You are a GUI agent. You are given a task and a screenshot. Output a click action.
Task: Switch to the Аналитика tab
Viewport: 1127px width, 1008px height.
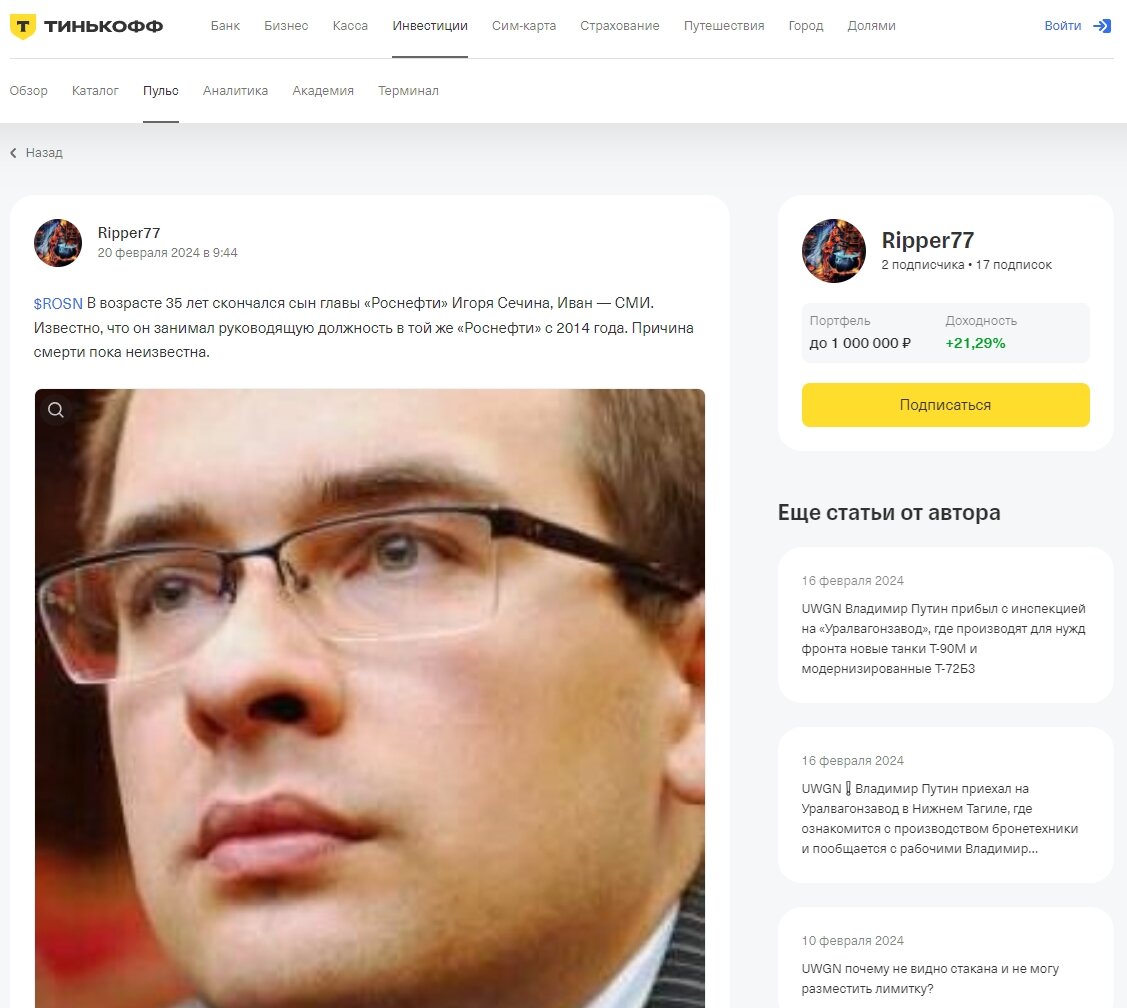[235, 91]
